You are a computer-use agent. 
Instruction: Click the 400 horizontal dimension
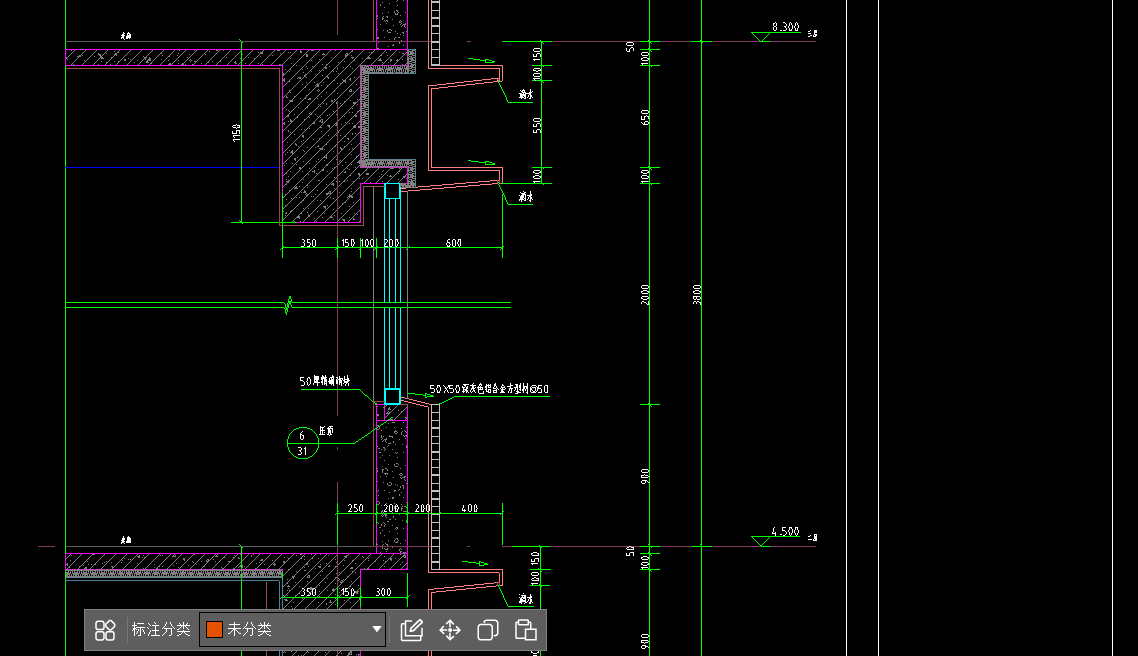(x=470, y=509)
